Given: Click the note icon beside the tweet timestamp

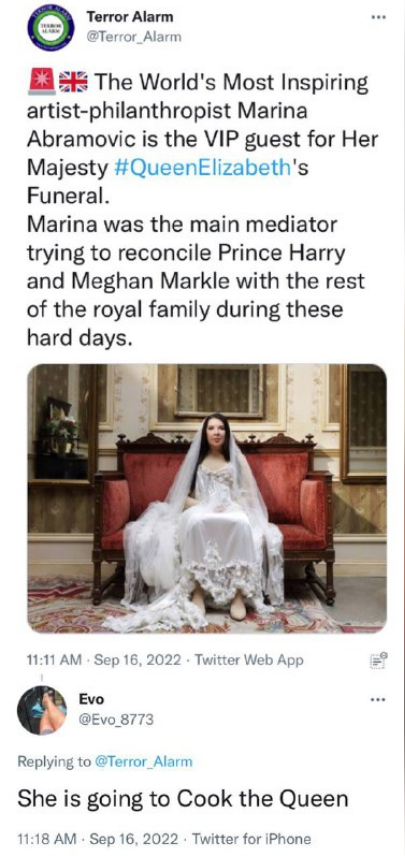Looking at the screenshot, I should click(x=378, y=660).
